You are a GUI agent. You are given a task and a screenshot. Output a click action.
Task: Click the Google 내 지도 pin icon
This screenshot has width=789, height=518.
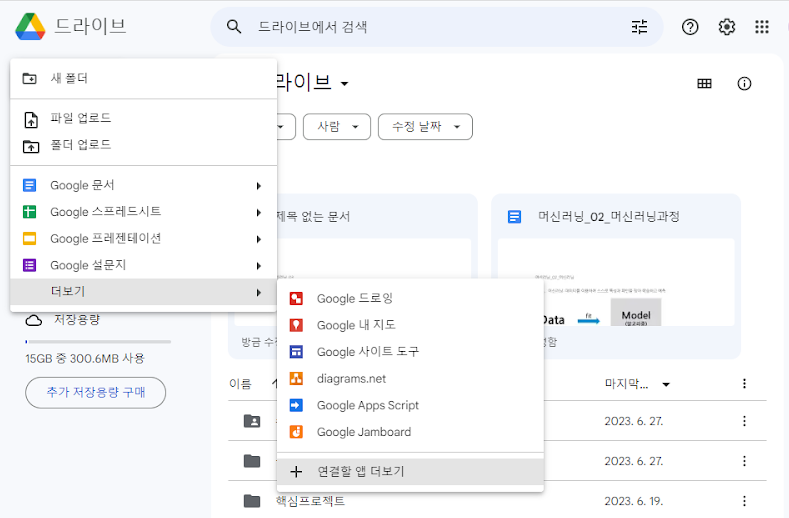click(296, 325)
